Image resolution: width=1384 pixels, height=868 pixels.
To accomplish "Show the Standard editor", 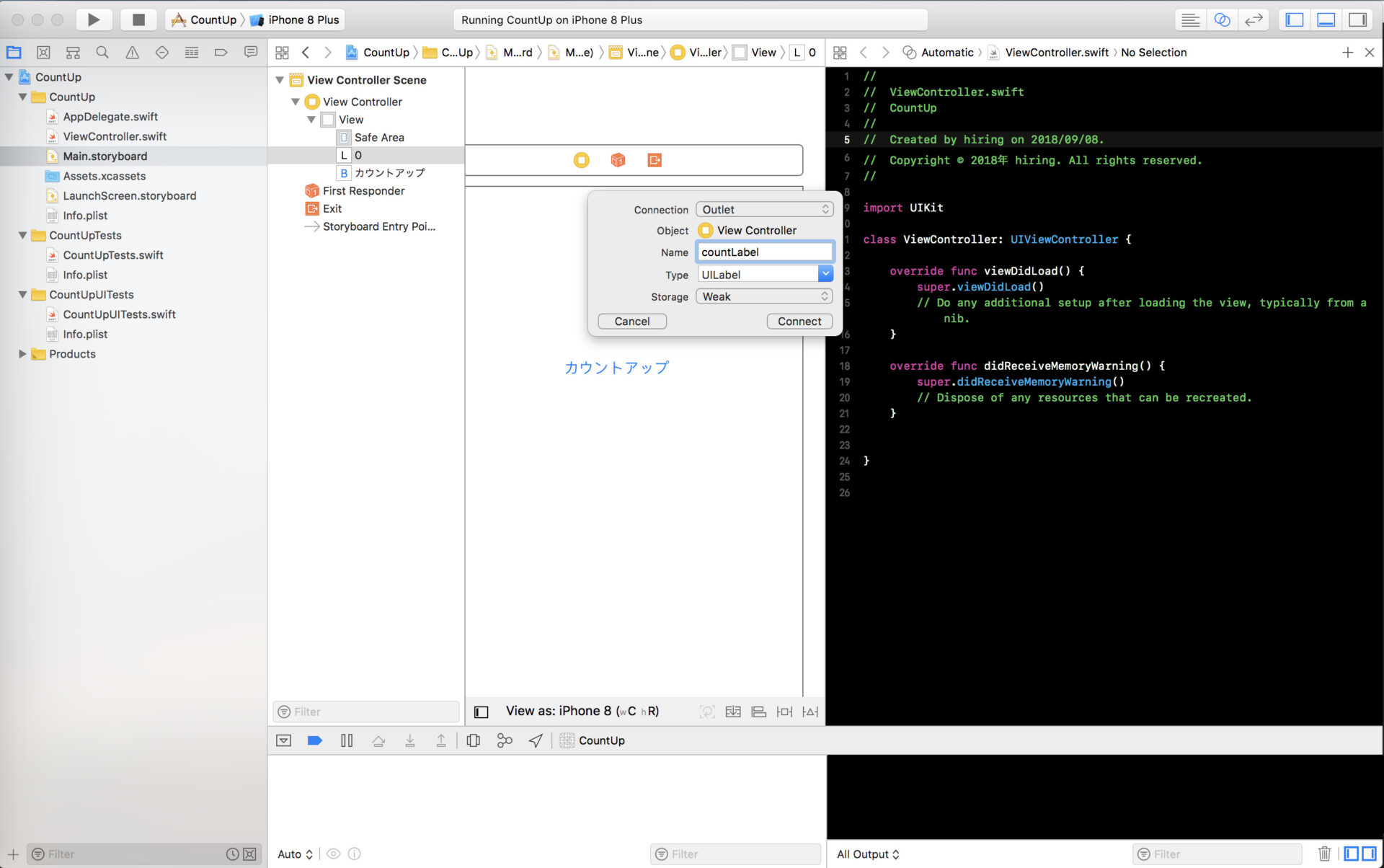I will click(x=1190, y=19).
